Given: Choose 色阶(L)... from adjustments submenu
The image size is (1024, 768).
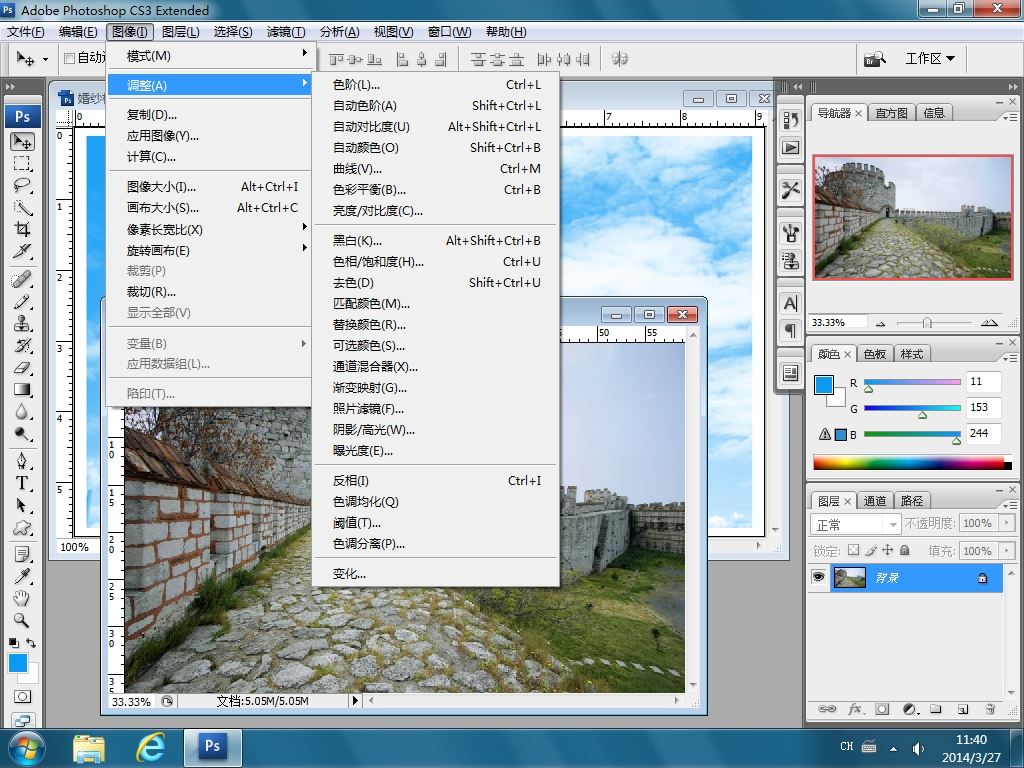Looking at the screenshot, I should pyautogui.click(x=436, y=84).
